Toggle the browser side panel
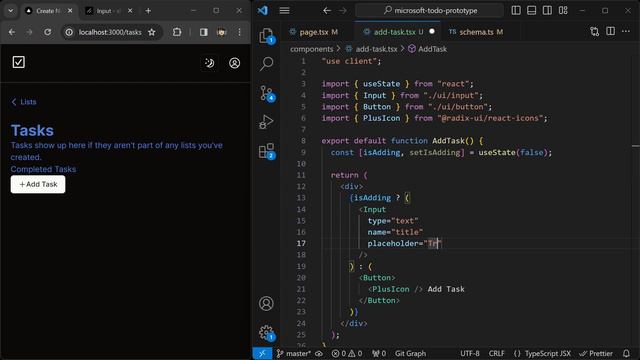Image resolution: width=640 pixels, height=360 pixels. click(203, 32)
